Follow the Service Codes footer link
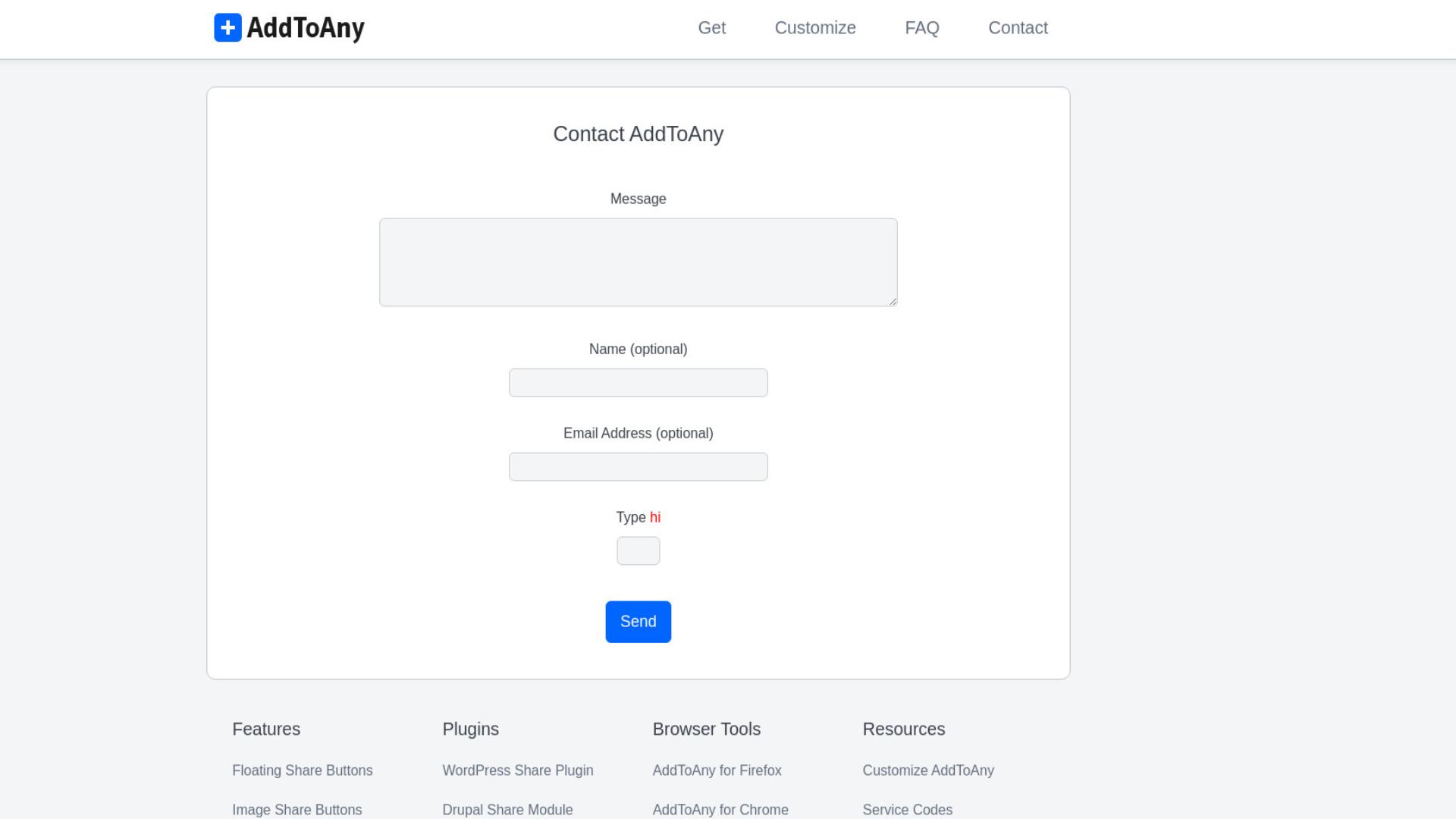 tap(907, 810)
